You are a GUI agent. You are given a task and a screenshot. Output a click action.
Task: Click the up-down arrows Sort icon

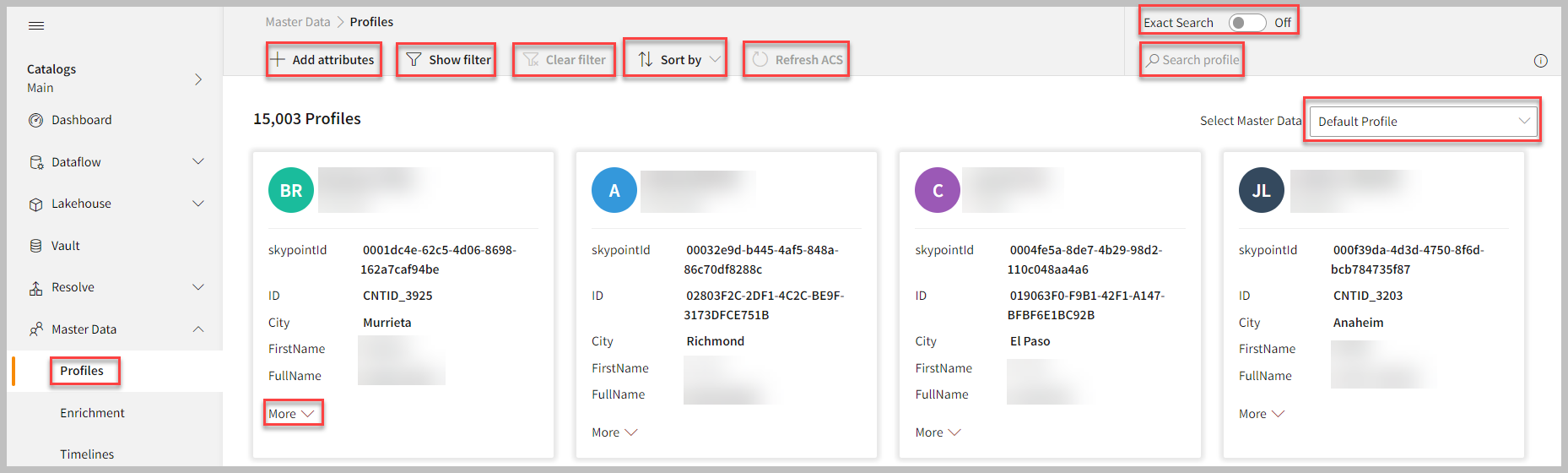tap(646, 59)
